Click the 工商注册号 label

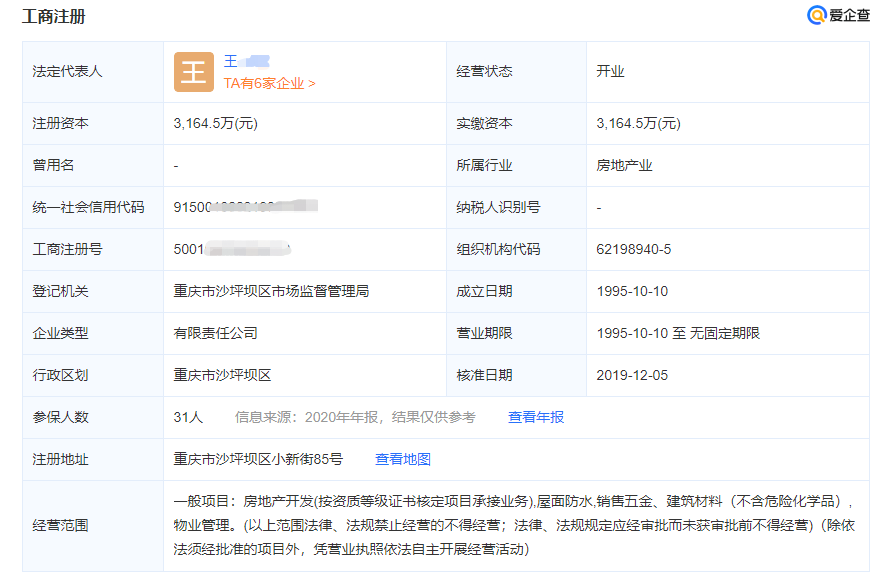click(67, 249)
